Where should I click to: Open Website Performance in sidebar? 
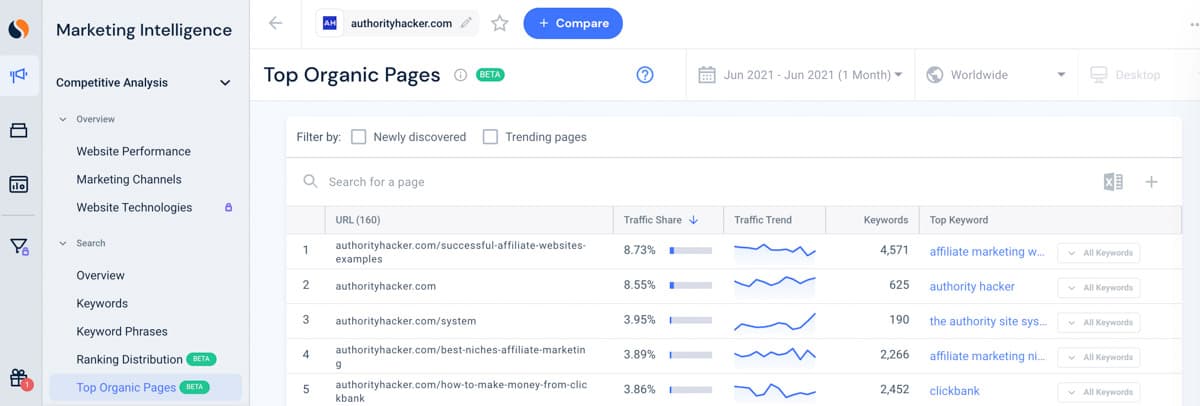point(133,151)
